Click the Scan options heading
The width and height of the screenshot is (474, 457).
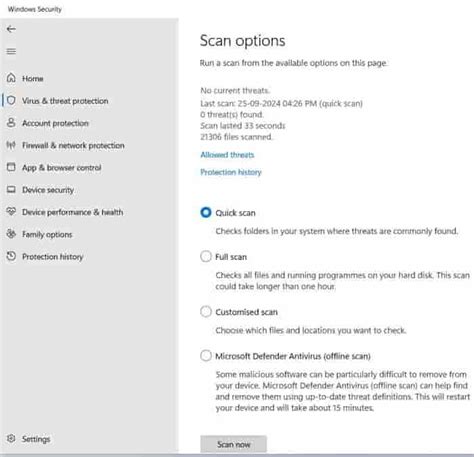(242, 41)
